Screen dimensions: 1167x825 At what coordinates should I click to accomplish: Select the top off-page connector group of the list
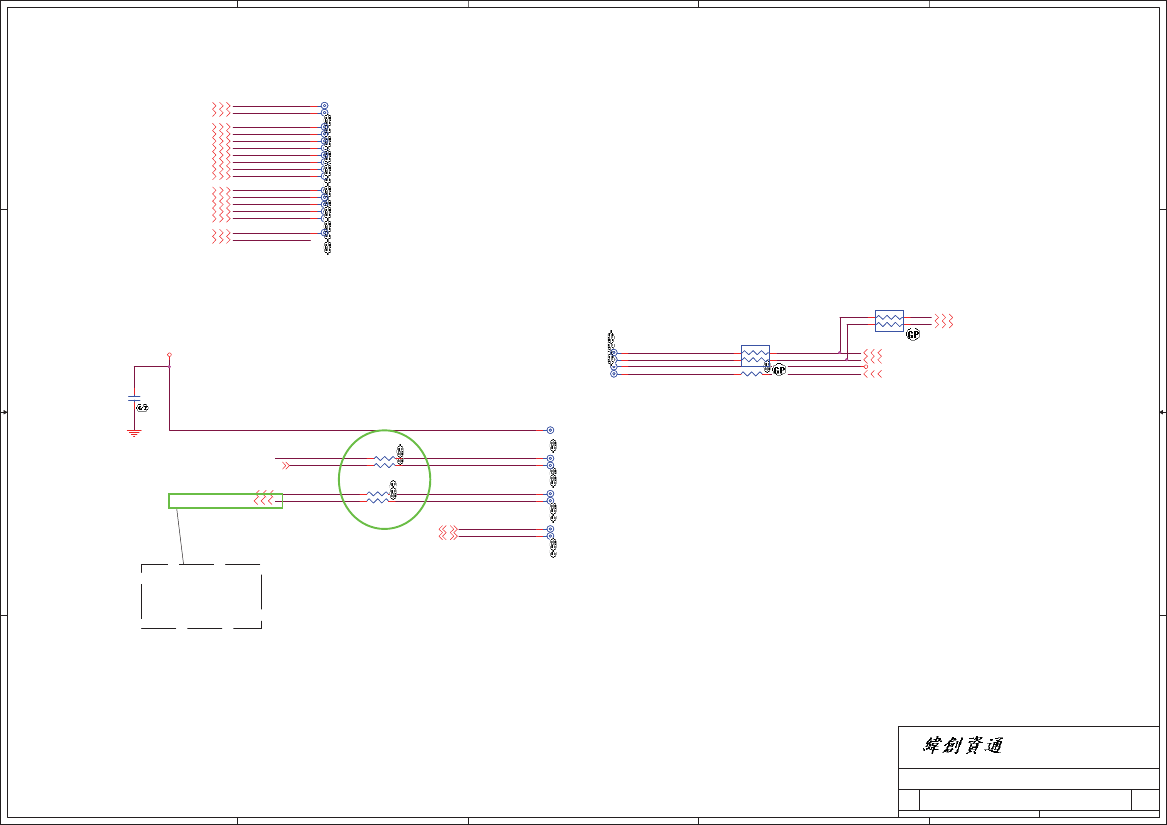(221, 109)
